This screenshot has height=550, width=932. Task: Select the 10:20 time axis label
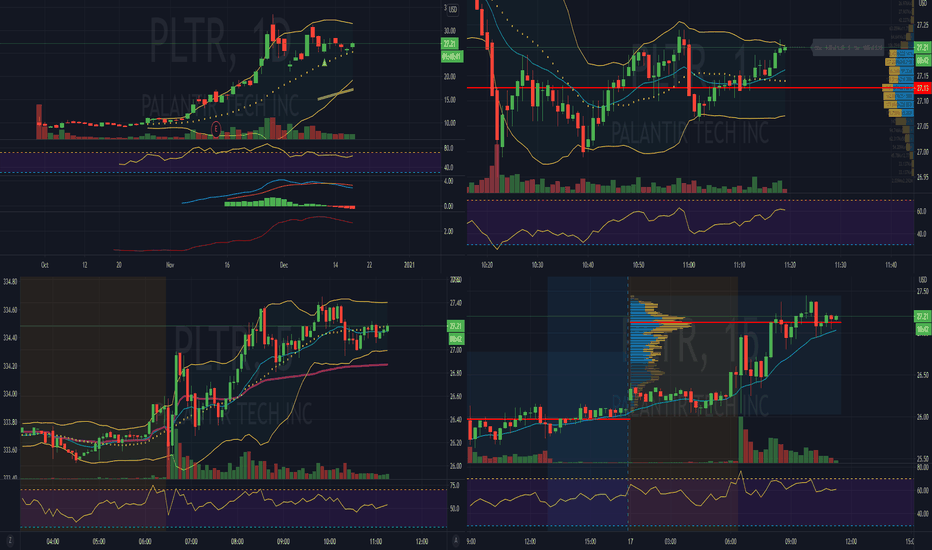[x=487, y=265]
